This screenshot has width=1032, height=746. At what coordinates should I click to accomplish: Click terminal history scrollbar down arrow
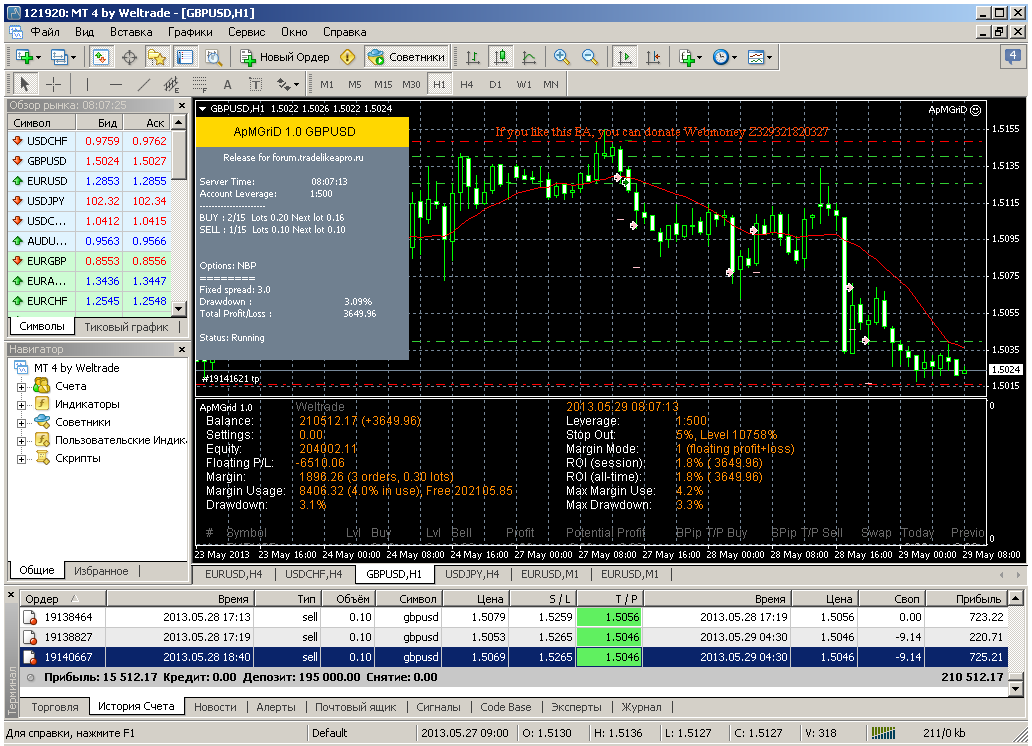(1016, 689)
